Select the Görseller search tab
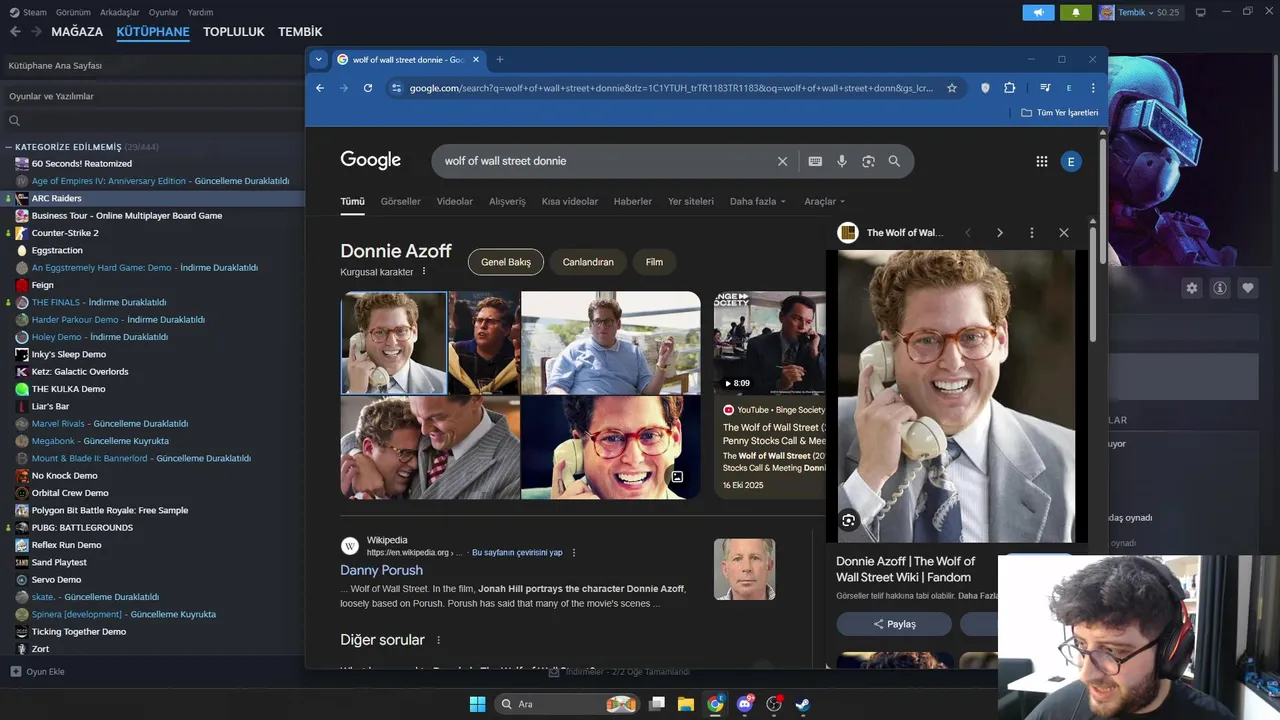This screenshot has width=1280, height=720. tap(400, 201)
